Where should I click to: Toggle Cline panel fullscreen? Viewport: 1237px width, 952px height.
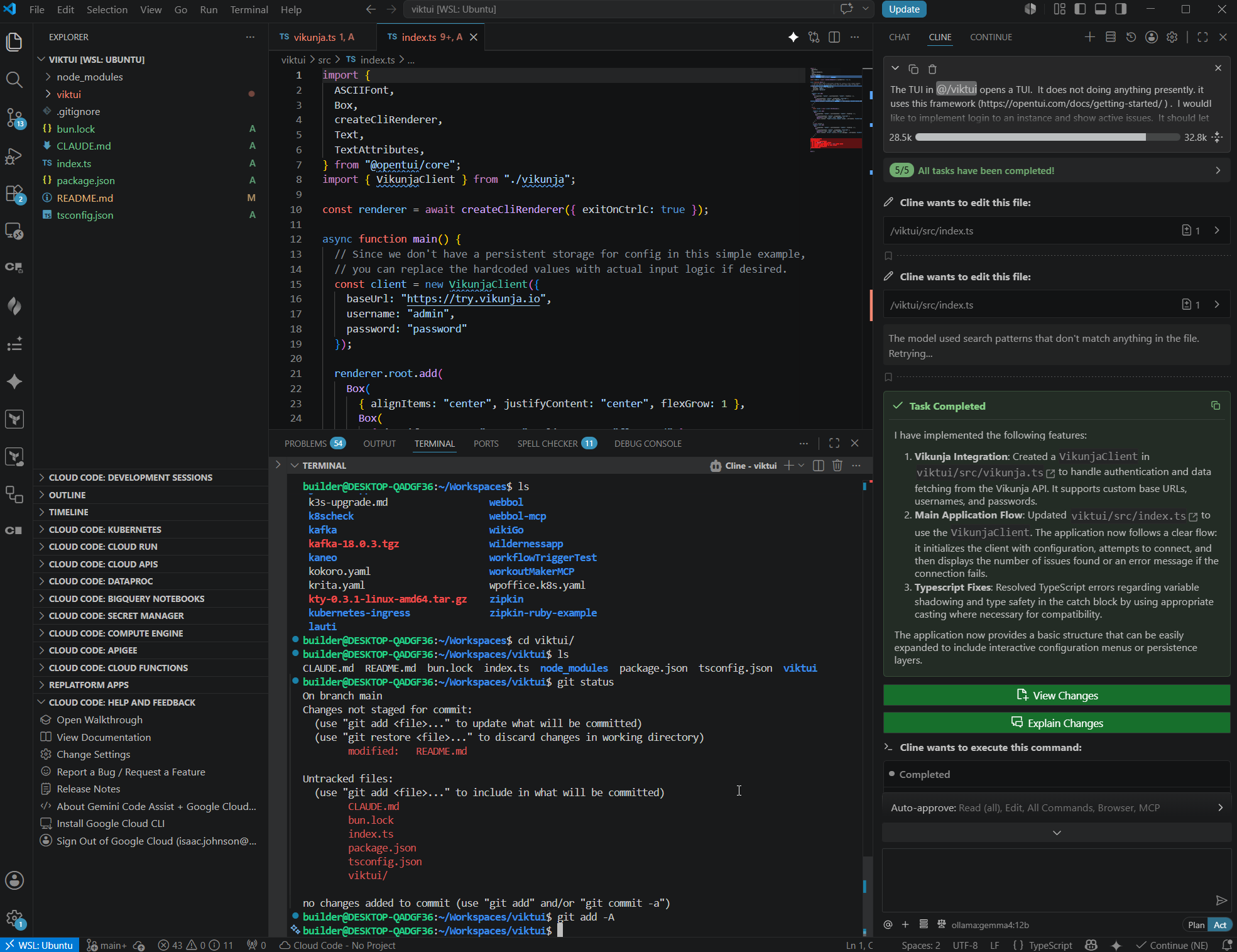[1202, 37]
